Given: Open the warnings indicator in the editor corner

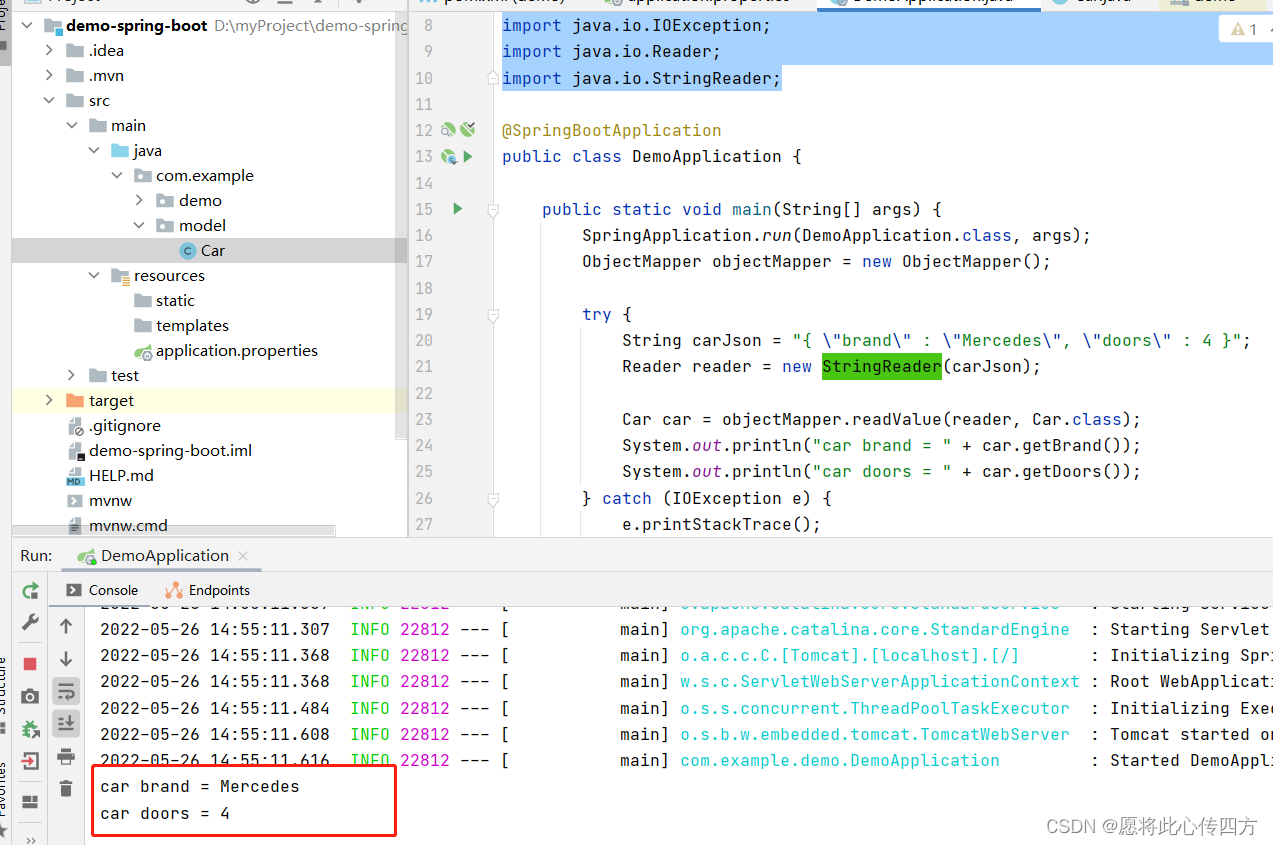Looking at the screenshot, I should [1245, 30].
